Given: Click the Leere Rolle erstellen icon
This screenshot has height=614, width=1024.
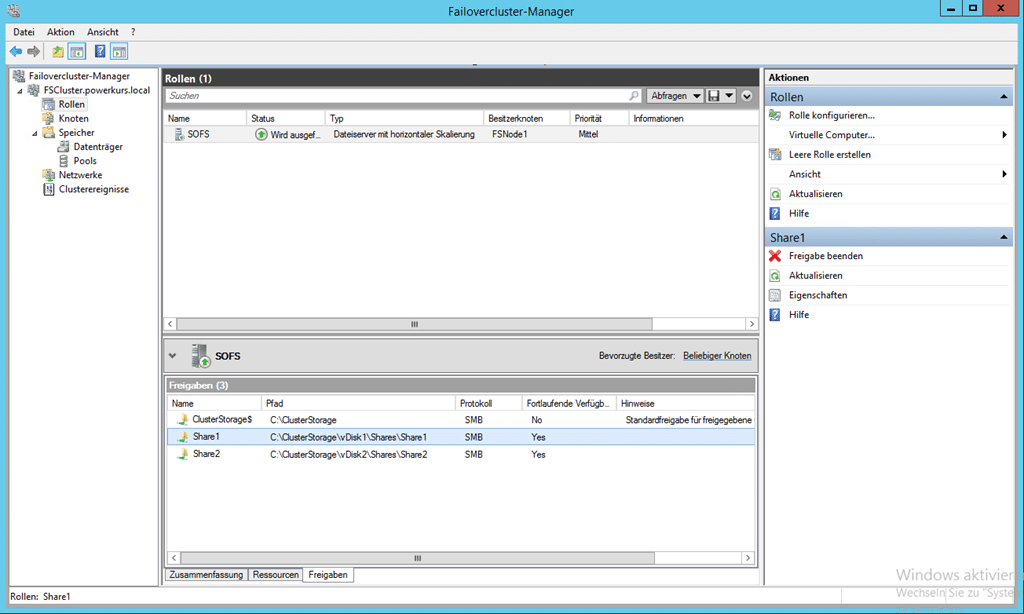Looking at the screenshot, I should [x=775, y=155].
